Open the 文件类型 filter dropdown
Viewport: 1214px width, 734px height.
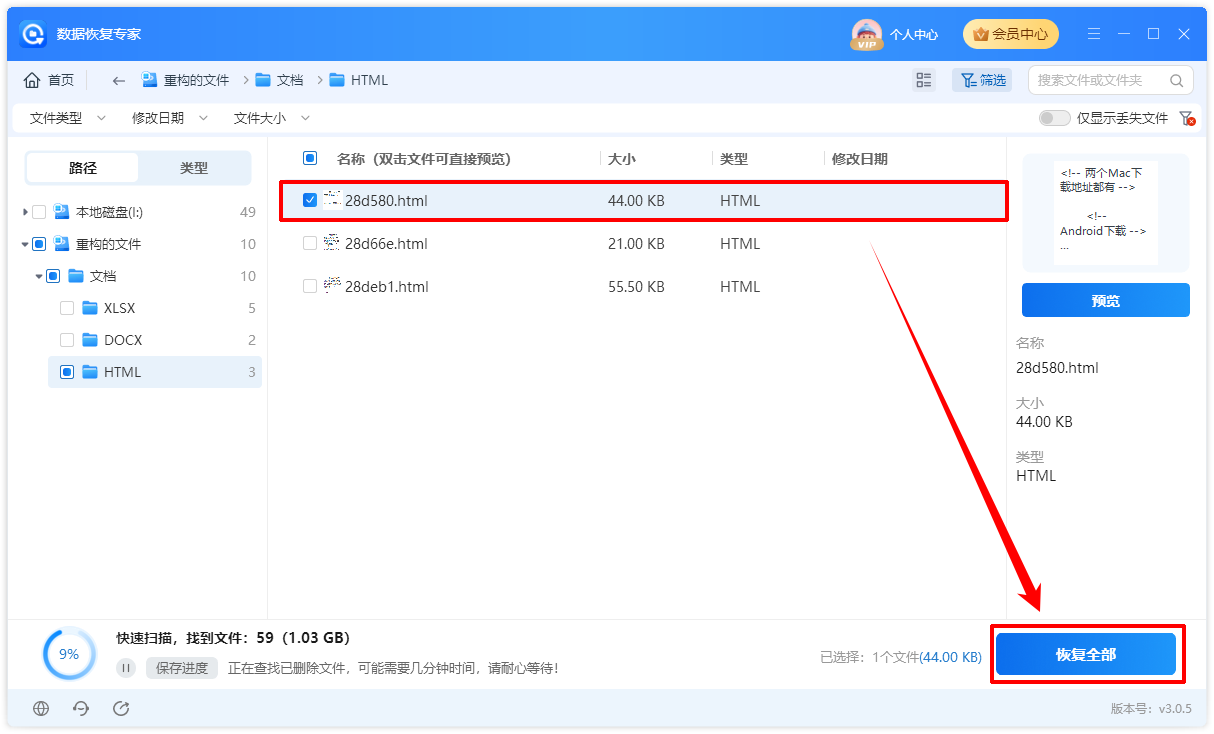click(68, 118)
